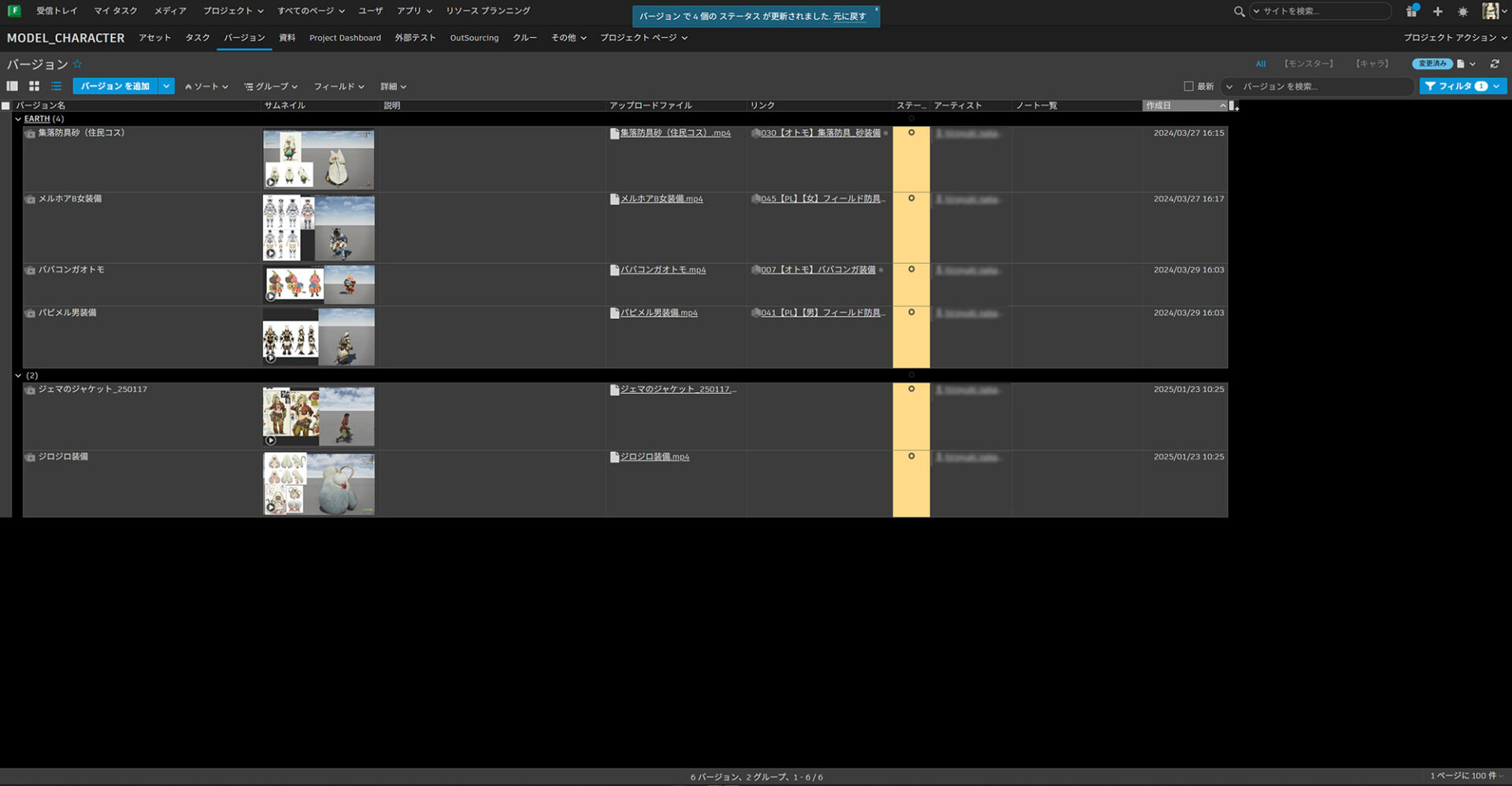Open the gift notifications icon
The image size is (1512, 786).
coord(1411,11)
